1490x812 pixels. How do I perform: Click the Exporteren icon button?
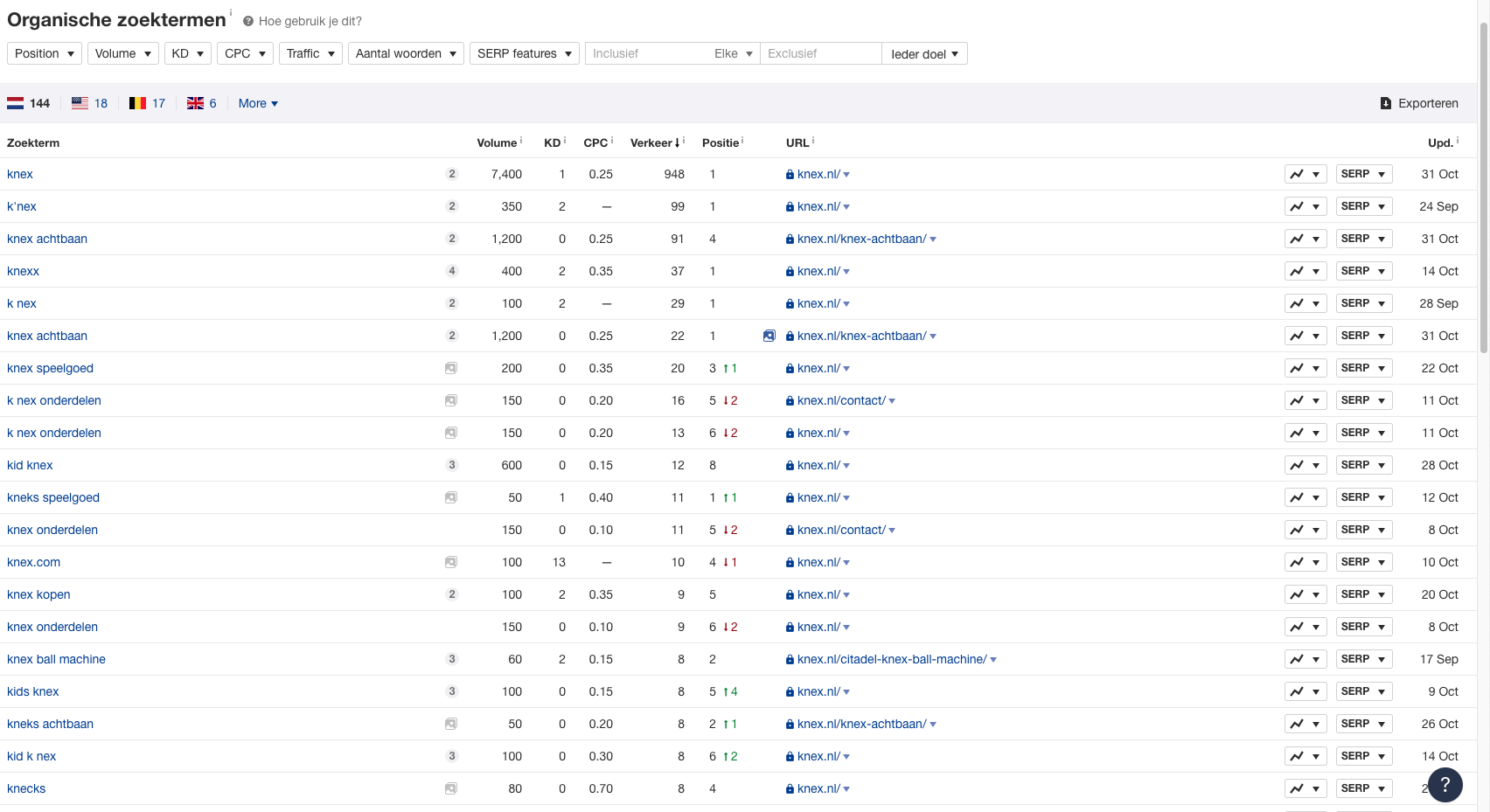tap(1419, 103)
